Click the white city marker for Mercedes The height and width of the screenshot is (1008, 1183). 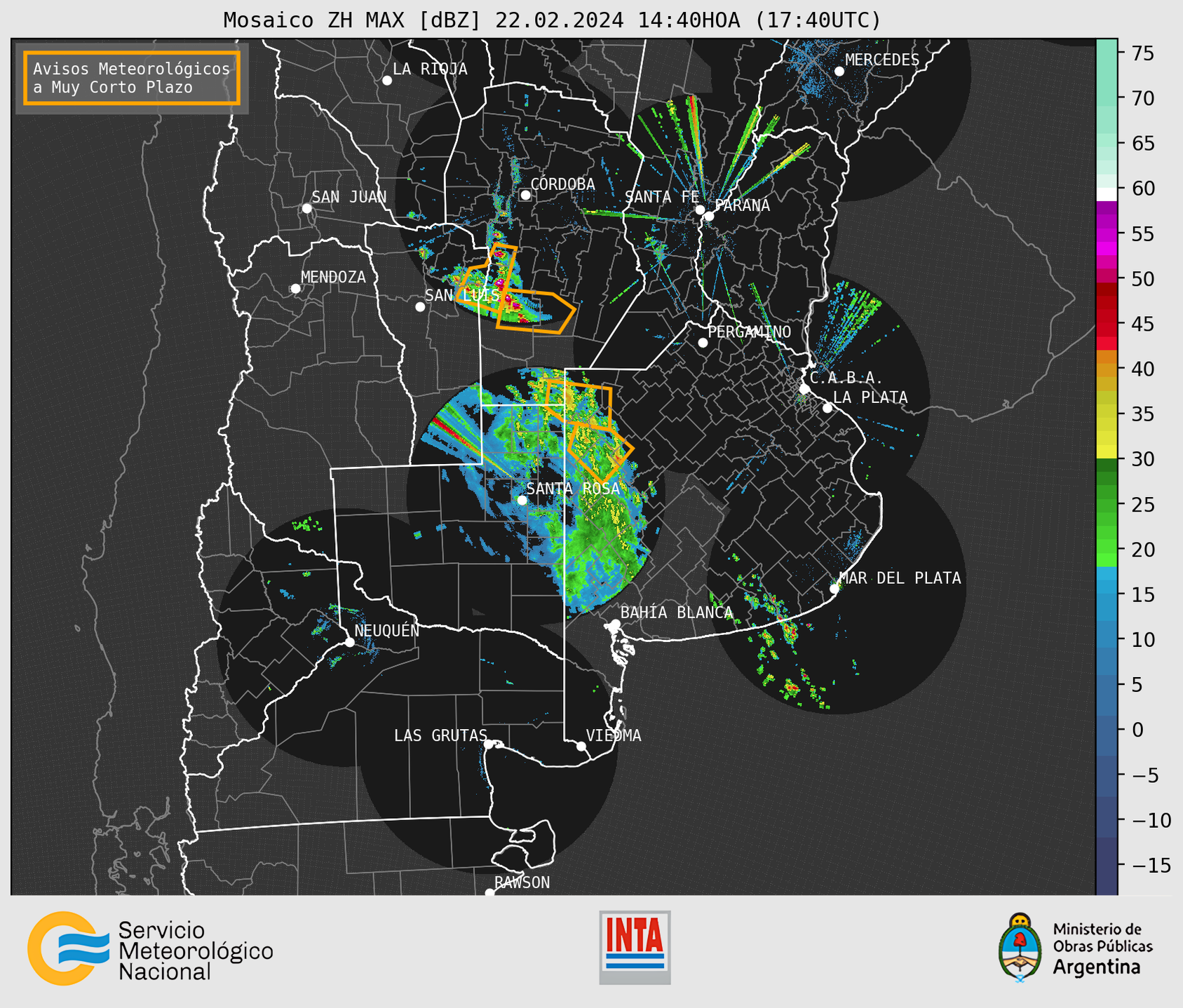click(x=839, y=71)
